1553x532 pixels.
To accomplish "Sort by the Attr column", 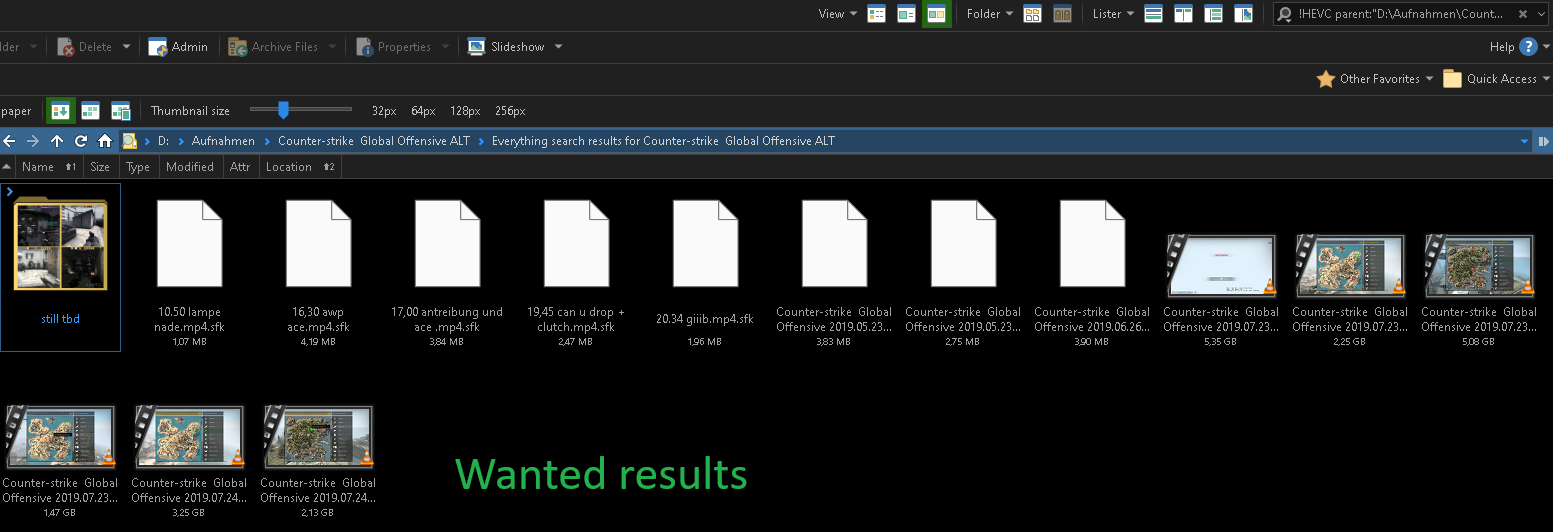I will coord(240,167).
